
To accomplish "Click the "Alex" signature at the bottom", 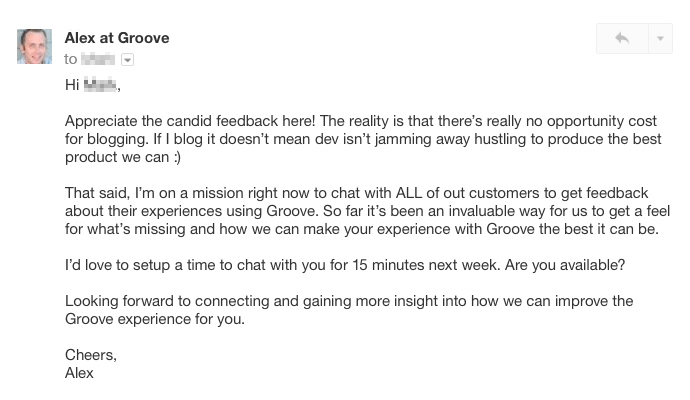I will (79, 373).
